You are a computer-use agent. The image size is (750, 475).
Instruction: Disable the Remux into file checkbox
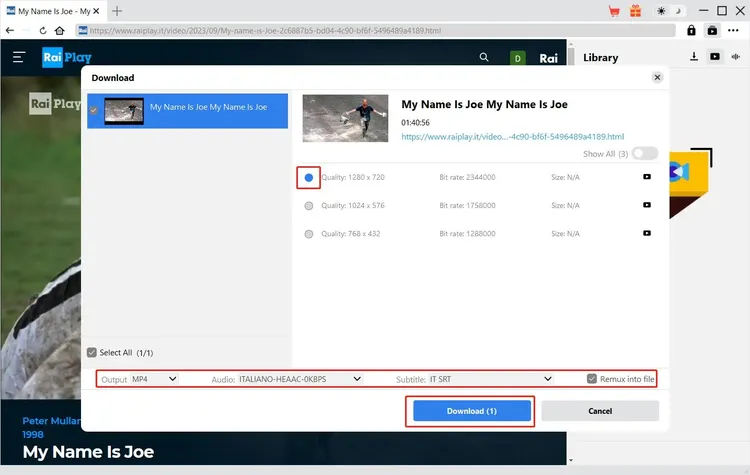coord(593,379)
